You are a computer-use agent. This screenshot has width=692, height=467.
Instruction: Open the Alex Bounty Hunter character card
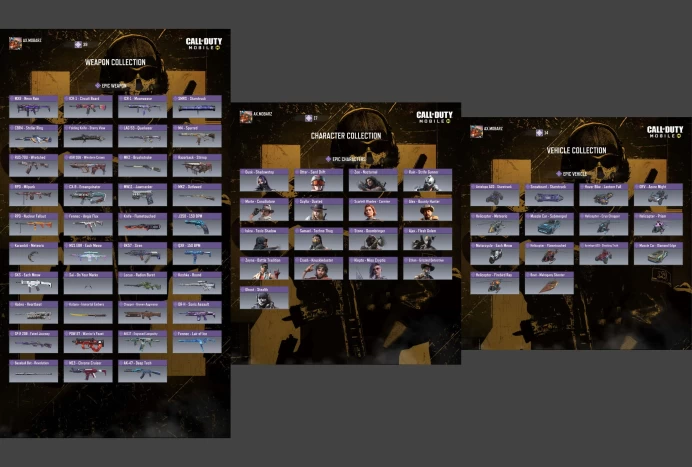pyautogui.click(x=428, y=209)
